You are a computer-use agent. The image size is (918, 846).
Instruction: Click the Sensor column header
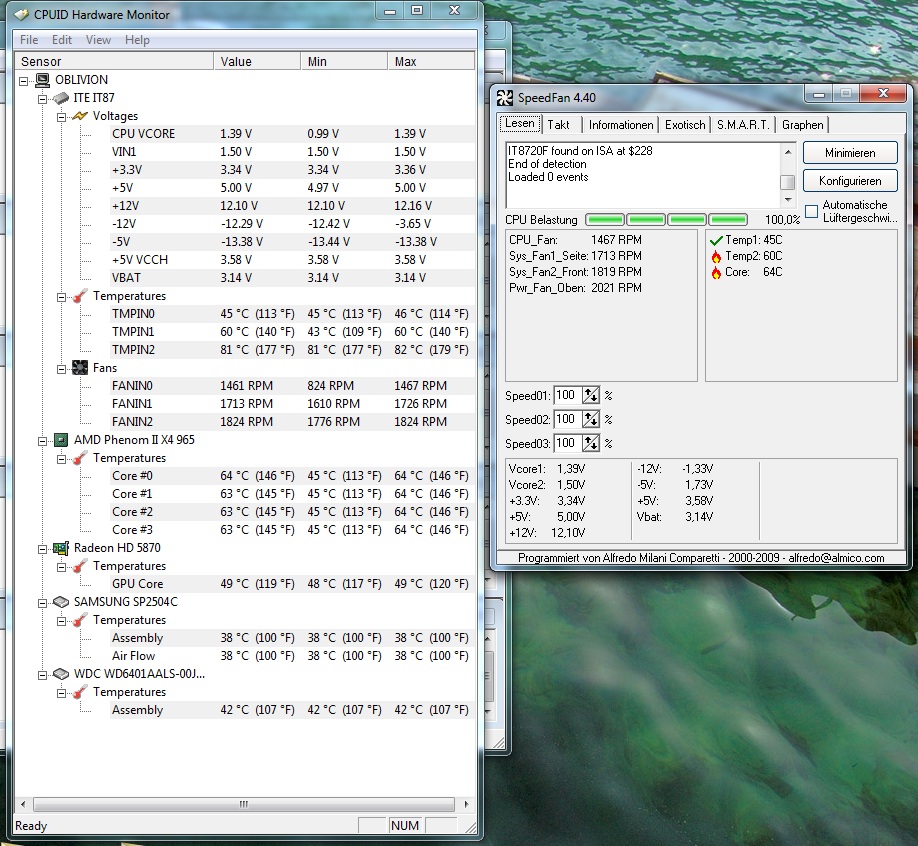(114, 61)
